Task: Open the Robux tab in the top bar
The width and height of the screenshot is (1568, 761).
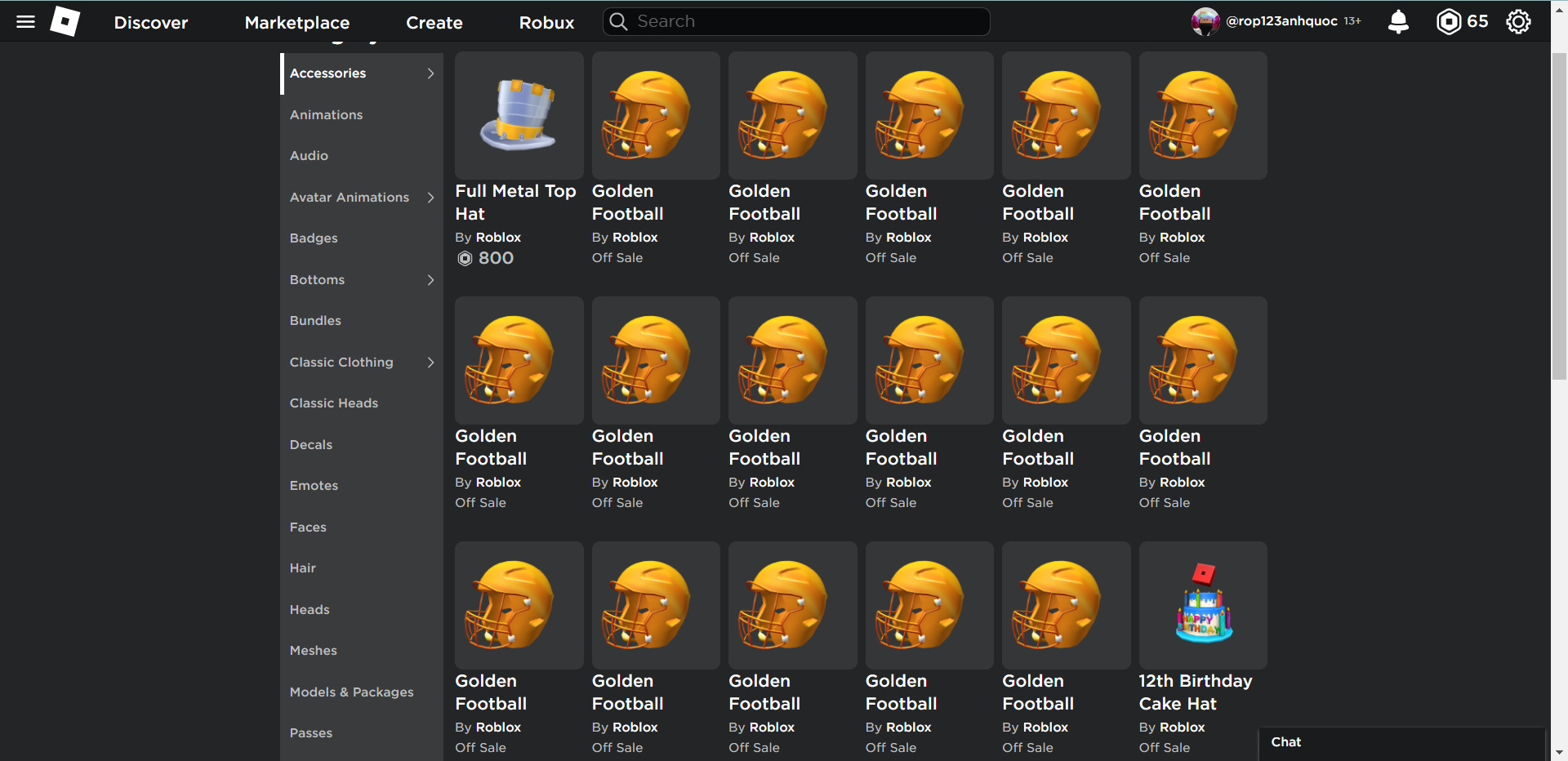Action: [547, 22]
